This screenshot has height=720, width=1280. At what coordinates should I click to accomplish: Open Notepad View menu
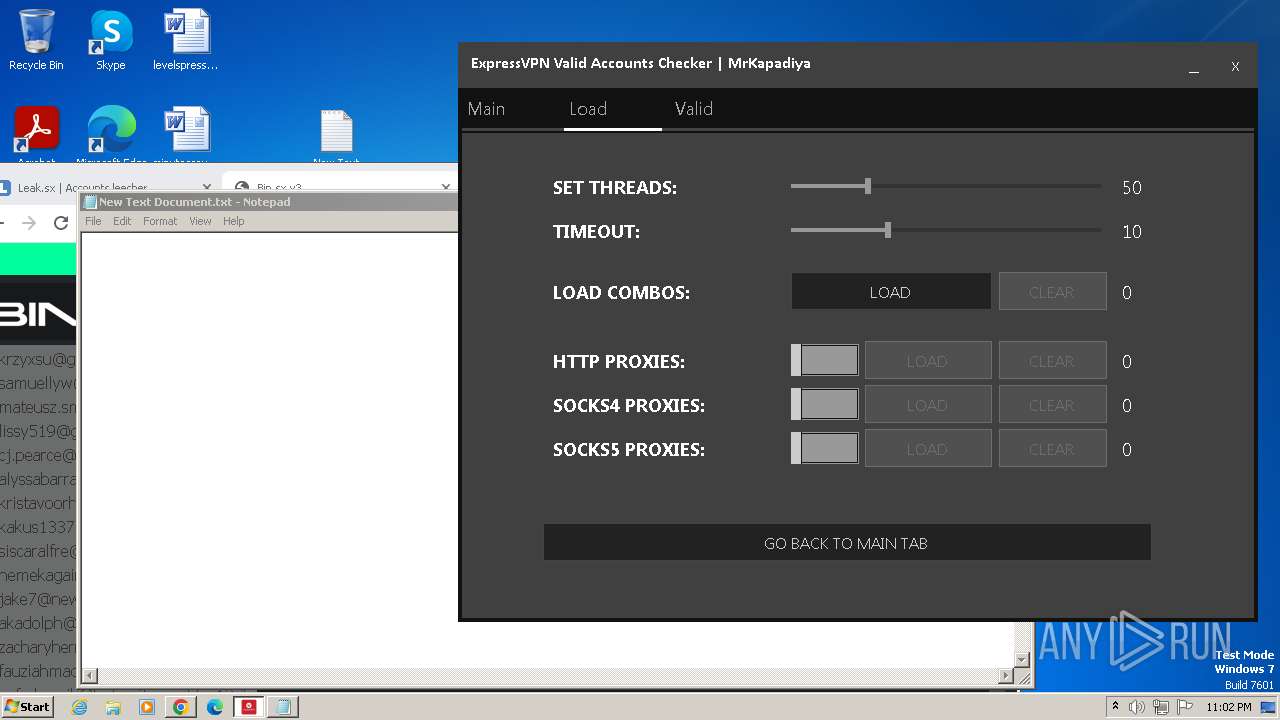coord(200,221)
